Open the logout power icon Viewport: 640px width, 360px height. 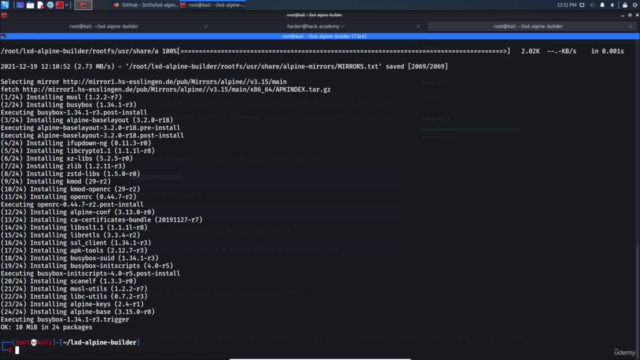636,5
